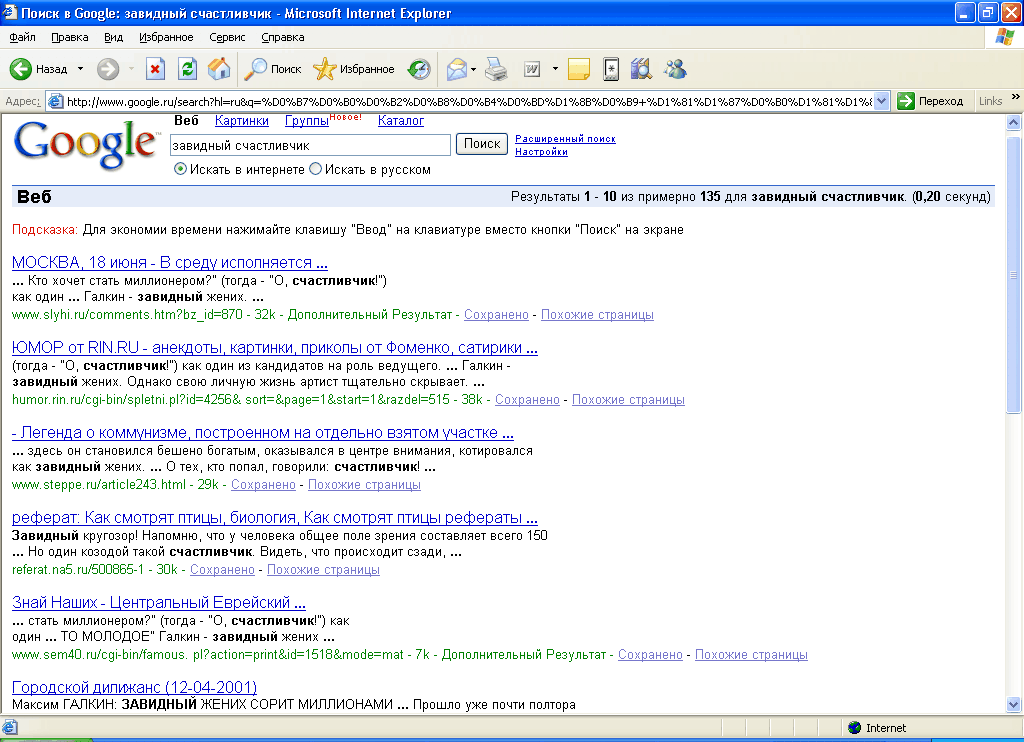Open the Справка menu
This screenshot has height=742, width=1024.
(x=283, y=37)
